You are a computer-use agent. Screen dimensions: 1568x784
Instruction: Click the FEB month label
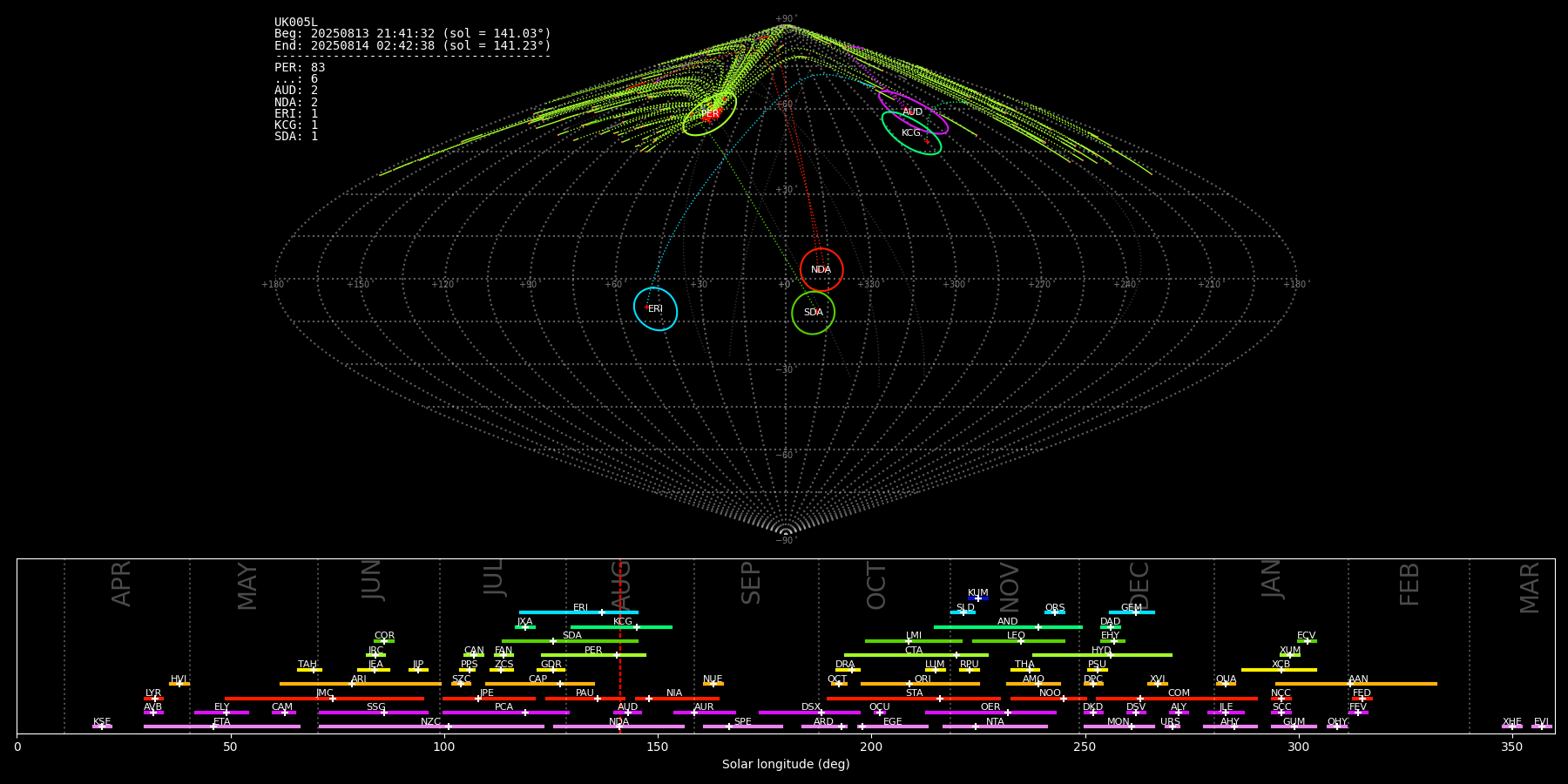[x=1409, y=585]
